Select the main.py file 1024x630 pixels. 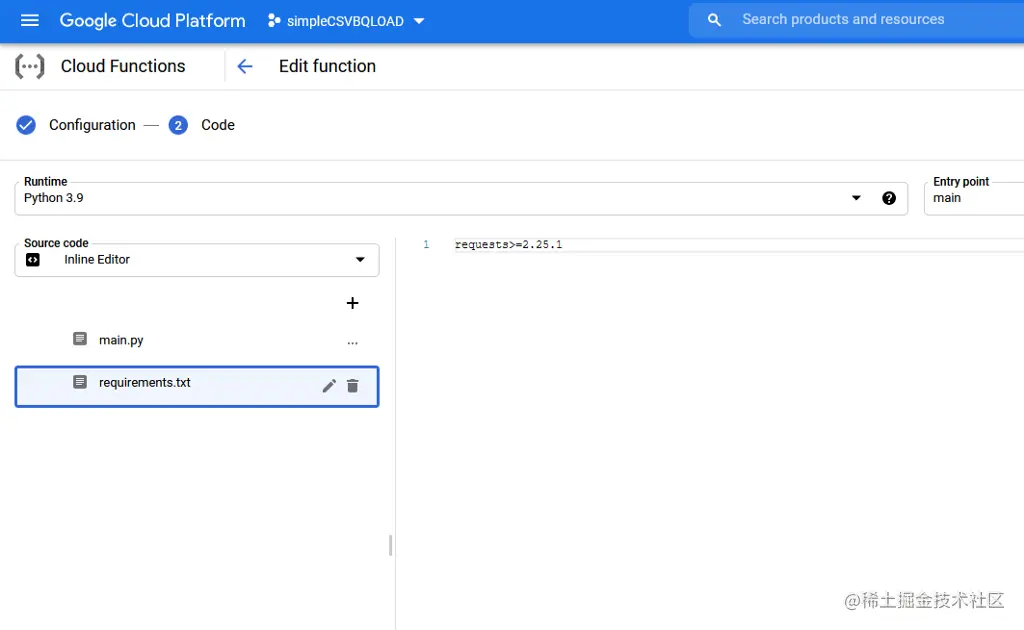197,340
